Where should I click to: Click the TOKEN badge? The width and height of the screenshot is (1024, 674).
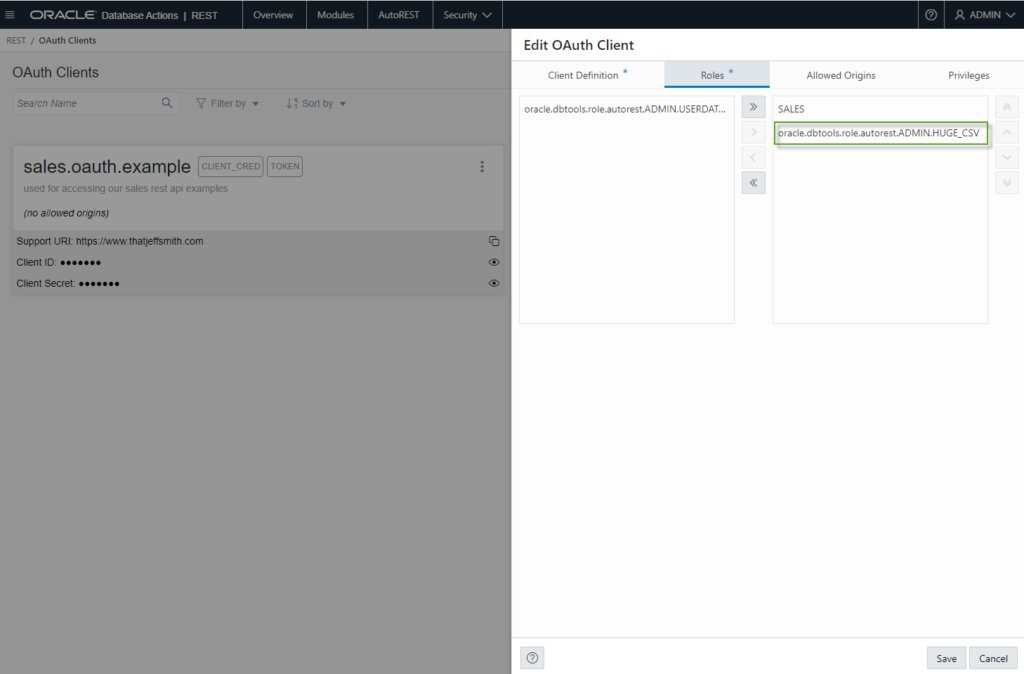tap(285, 167)
